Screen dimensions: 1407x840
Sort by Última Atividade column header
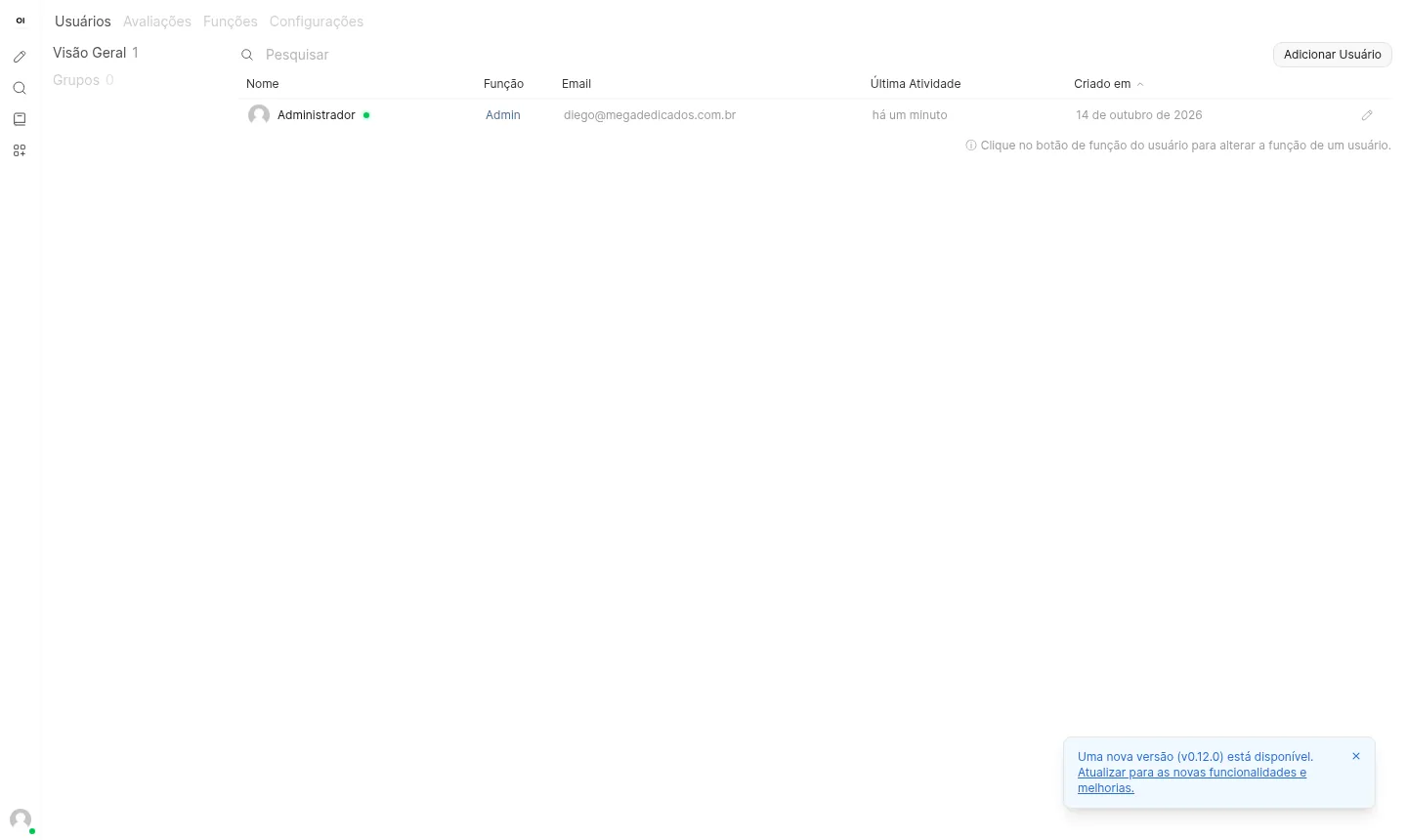coord(916,84)
